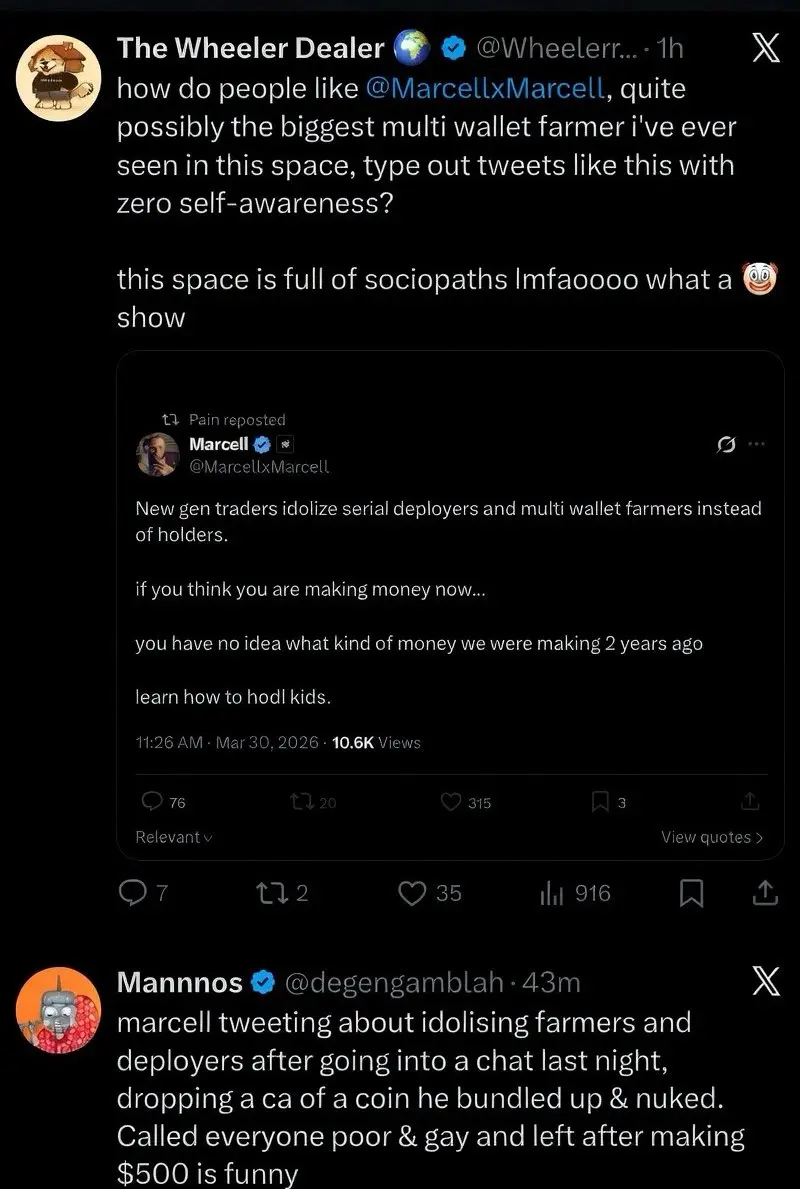The height and width of the screenshot is (1189, 800).
Task: Open The Wheeler Dealer's profile avatar
Action: pos(58,79)
